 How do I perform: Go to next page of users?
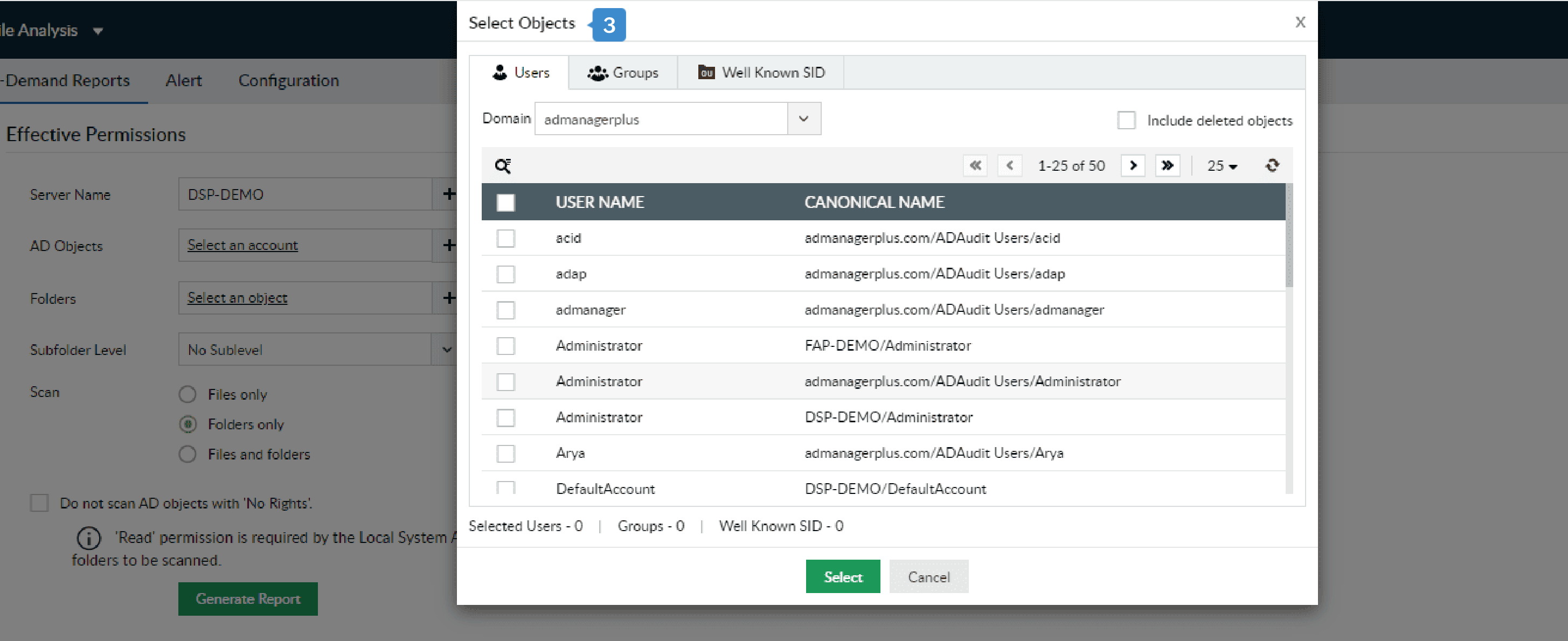(1133, 165)
